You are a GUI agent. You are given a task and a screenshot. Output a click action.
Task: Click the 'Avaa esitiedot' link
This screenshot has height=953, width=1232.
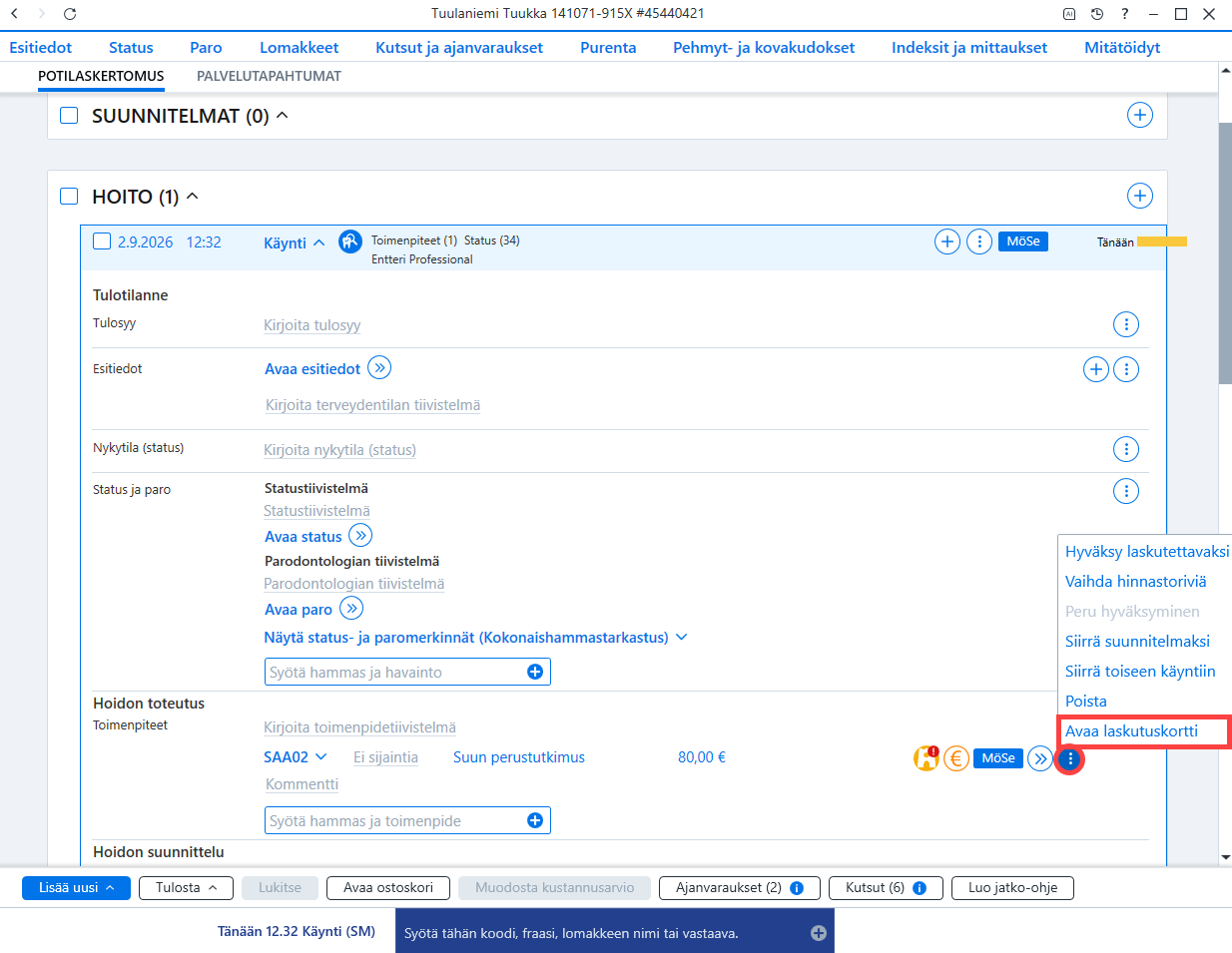312,369
